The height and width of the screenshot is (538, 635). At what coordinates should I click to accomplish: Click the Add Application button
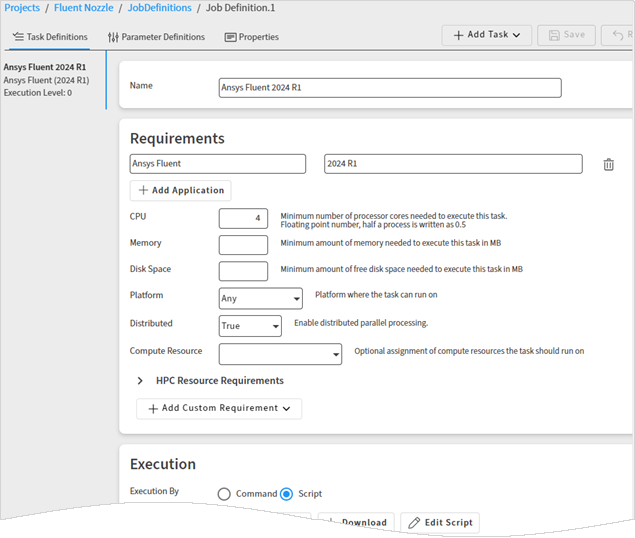(x=181, y=190)
